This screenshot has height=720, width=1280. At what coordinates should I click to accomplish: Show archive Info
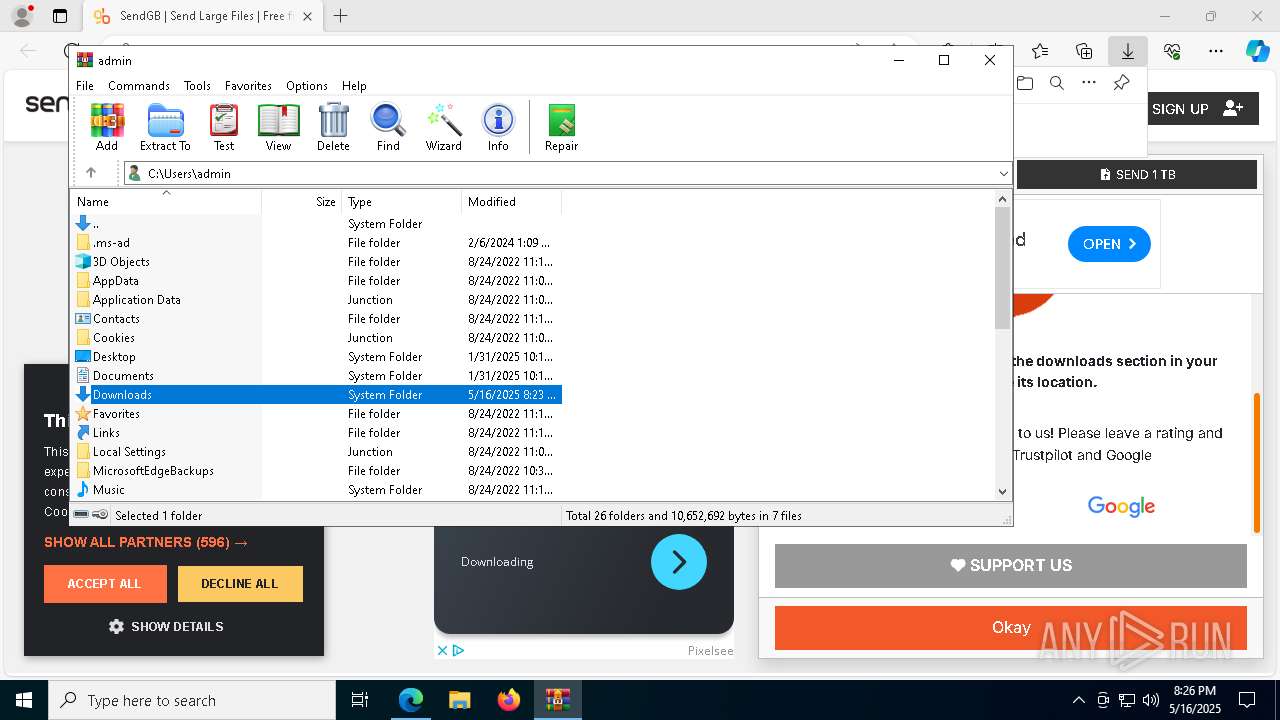point(498,127)
